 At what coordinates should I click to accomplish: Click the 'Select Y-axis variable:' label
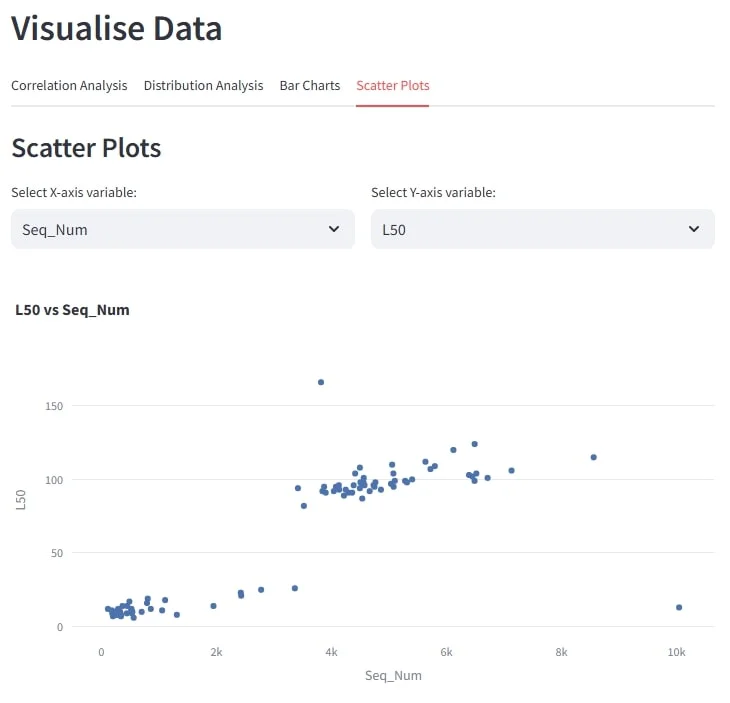click(x=433, y=192)
